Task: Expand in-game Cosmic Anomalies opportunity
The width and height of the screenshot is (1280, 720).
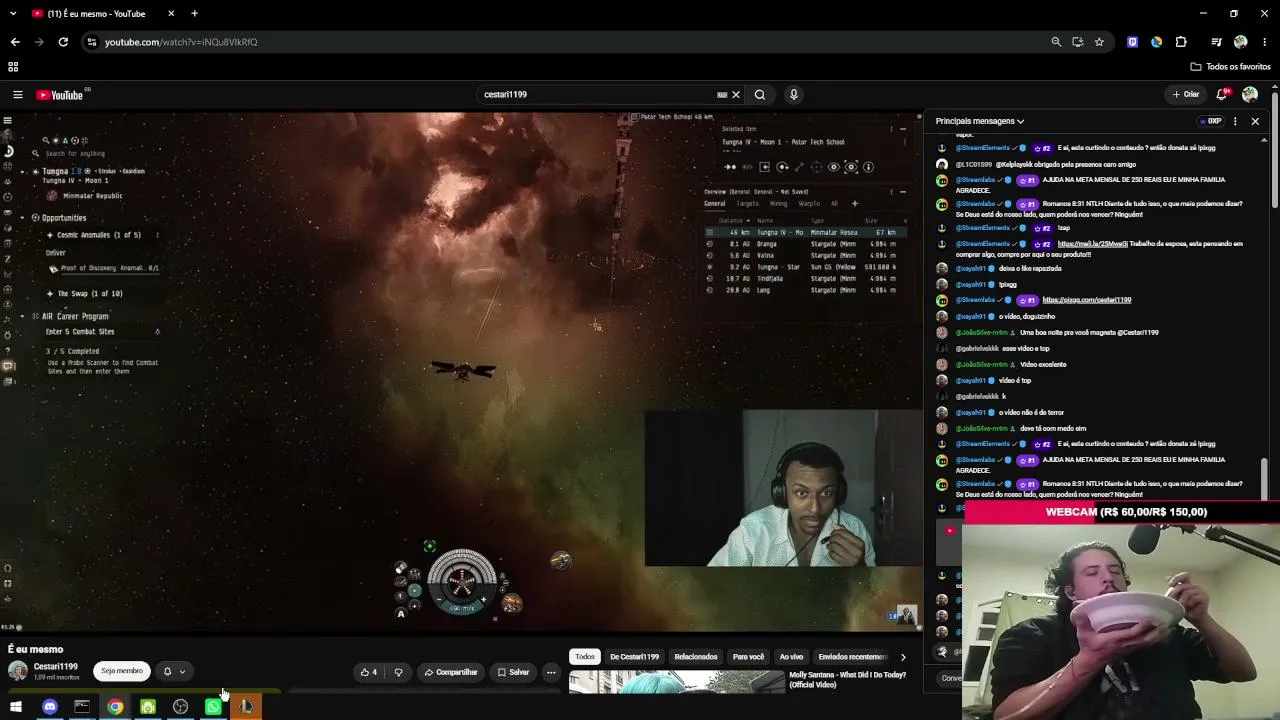Action: point(98,235)
